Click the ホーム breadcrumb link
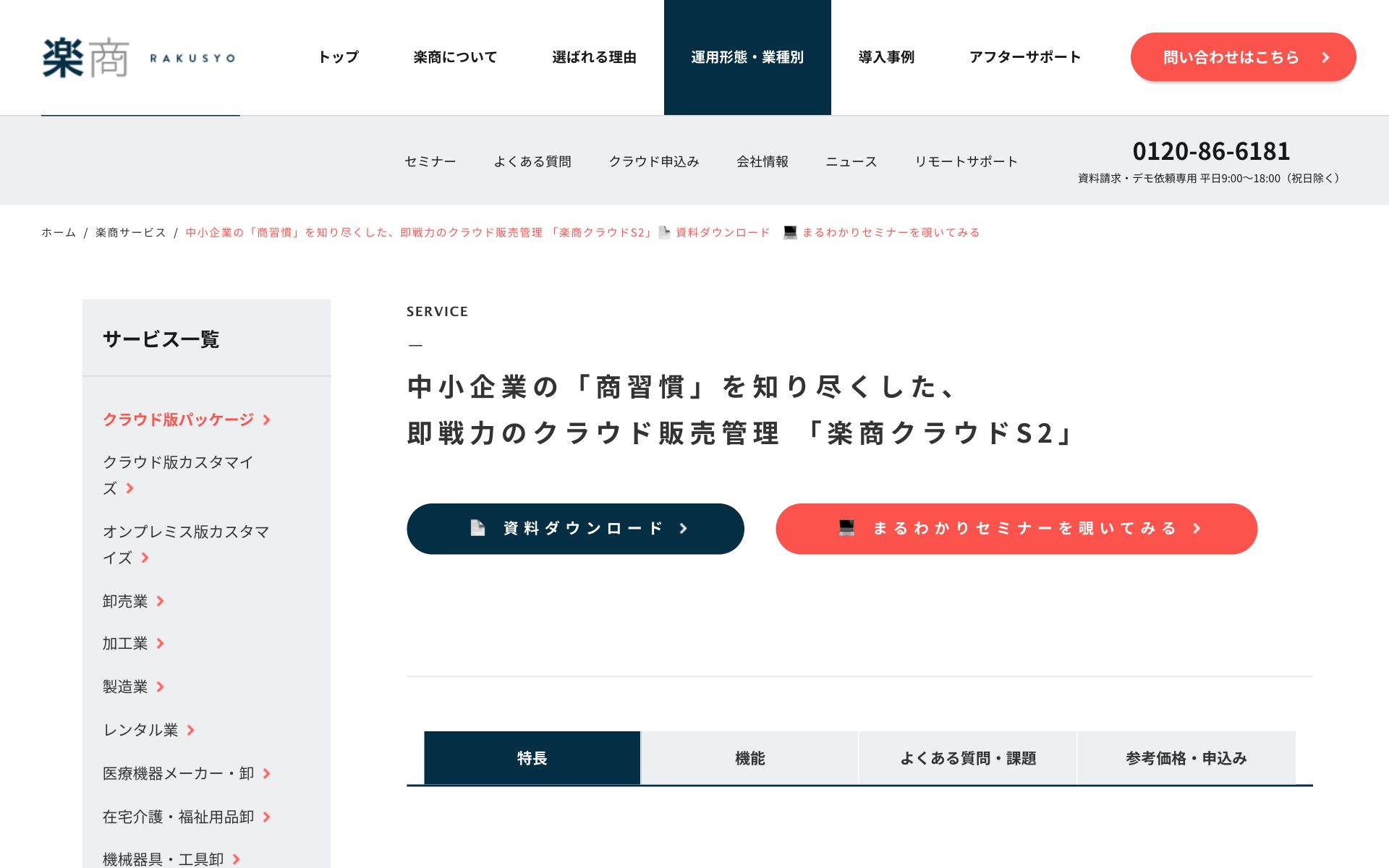 (59, 232)
